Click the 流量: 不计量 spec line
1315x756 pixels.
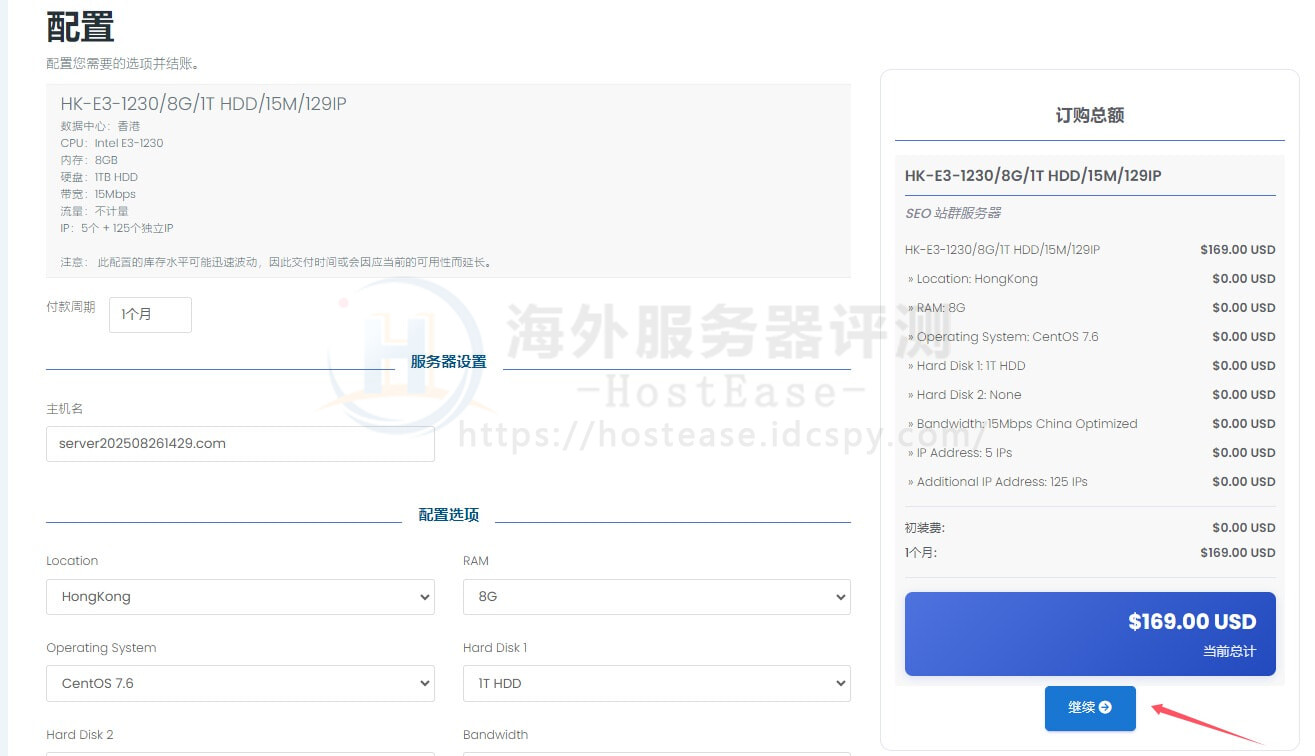(x=94, y=211)
